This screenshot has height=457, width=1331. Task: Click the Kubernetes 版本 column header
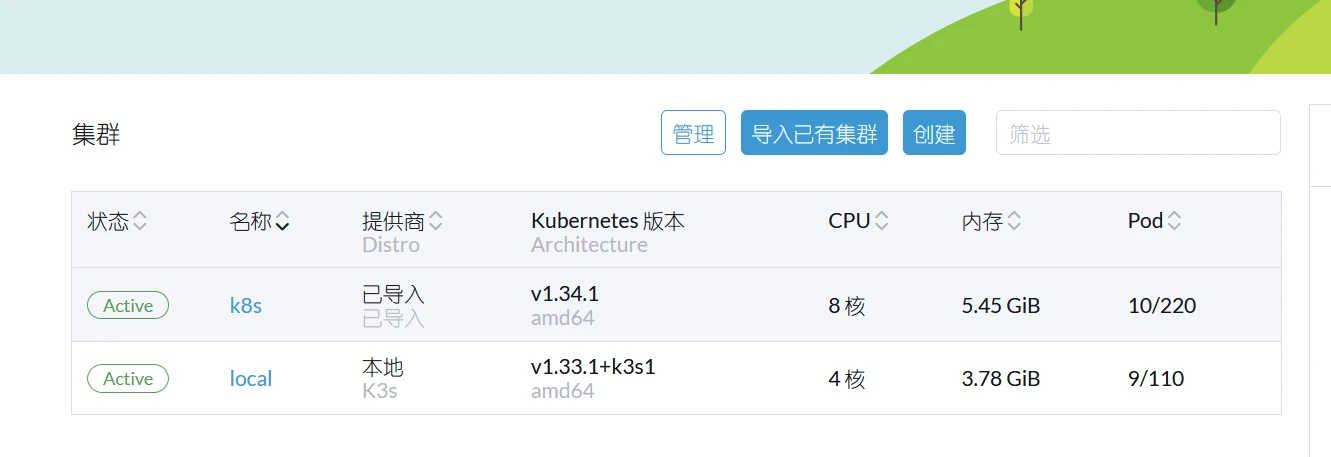(x=607, y=222)
